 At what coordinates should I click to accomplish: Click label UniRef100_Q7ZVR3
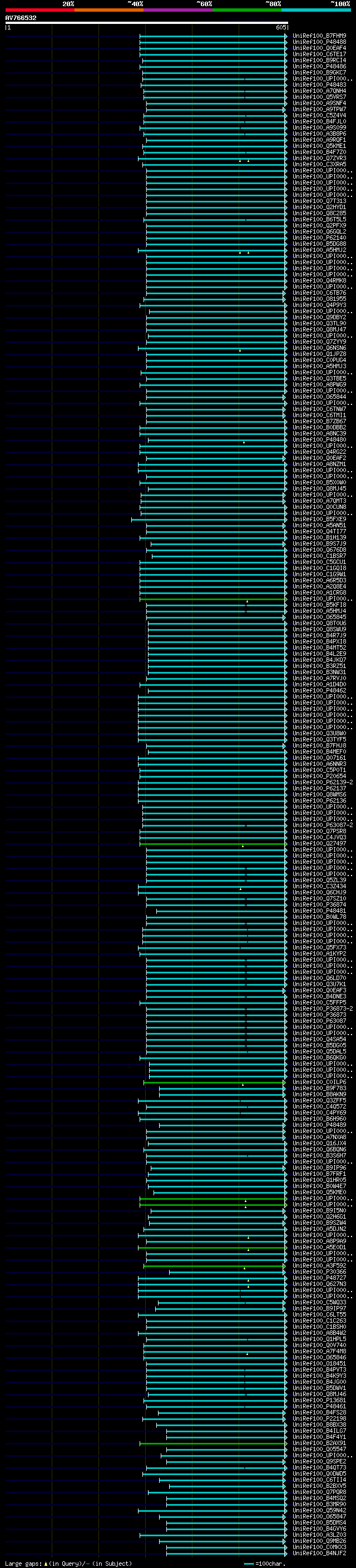point(319,159)
